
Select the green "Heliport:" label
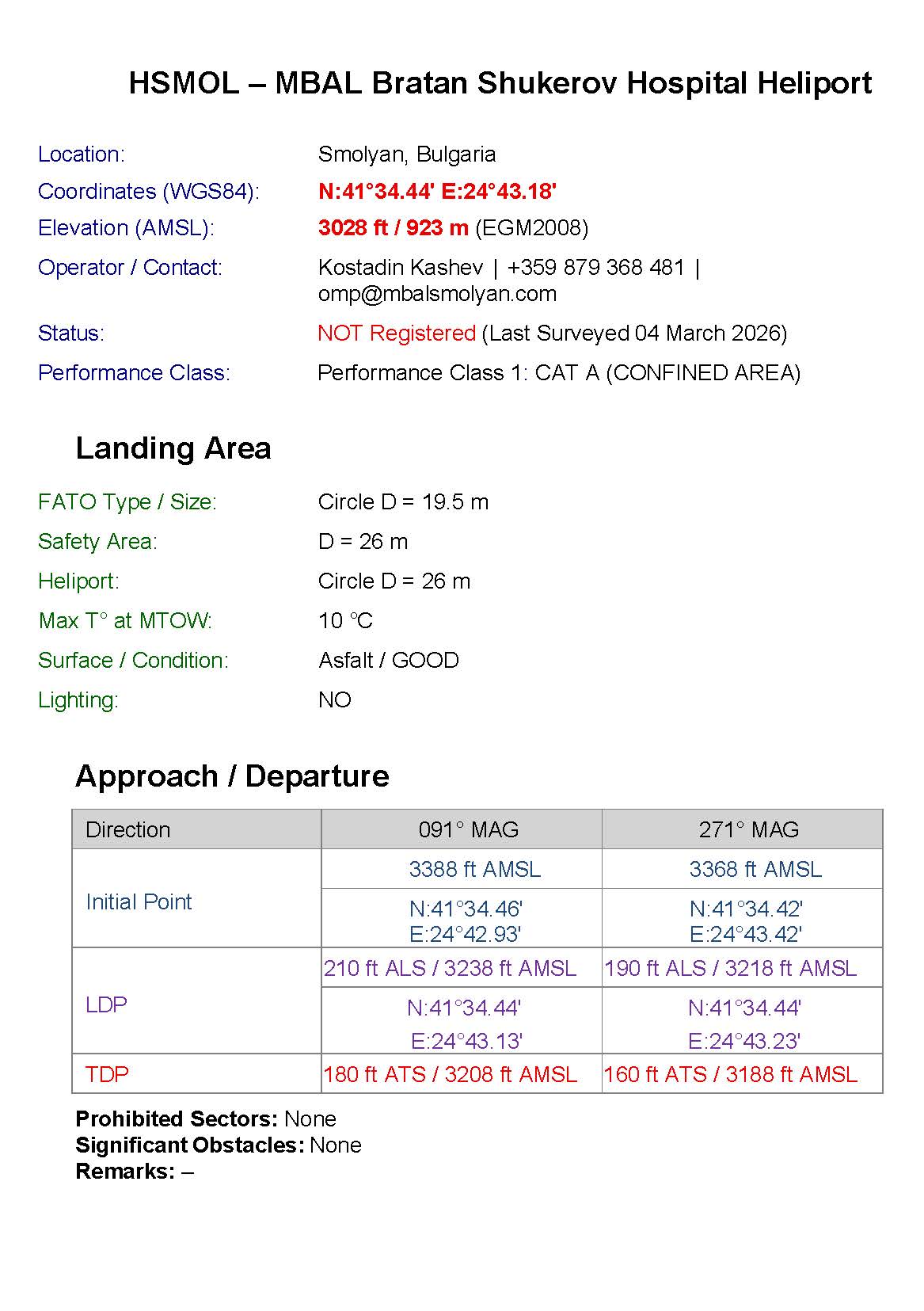pos(78,581)
